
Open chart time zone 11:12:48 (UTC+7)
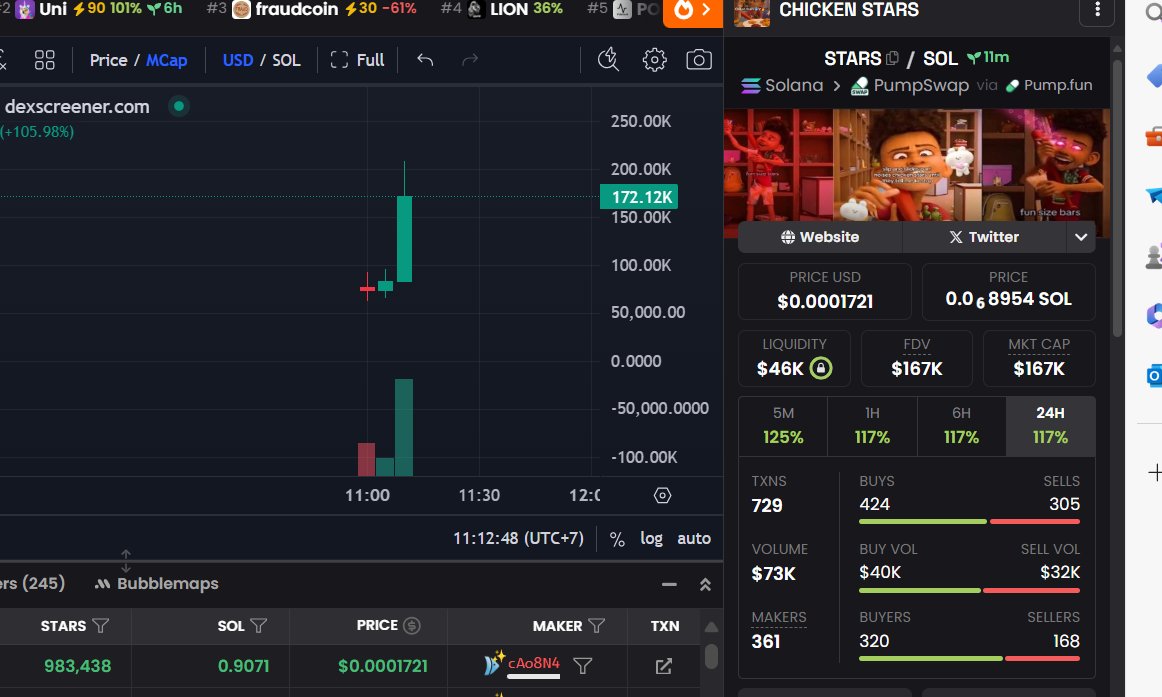pos(518,538)
